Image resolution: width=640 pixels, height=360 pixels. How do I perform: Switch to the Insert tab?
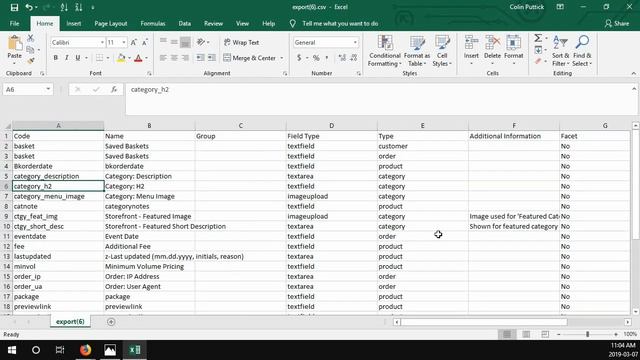tap(73, 24)
